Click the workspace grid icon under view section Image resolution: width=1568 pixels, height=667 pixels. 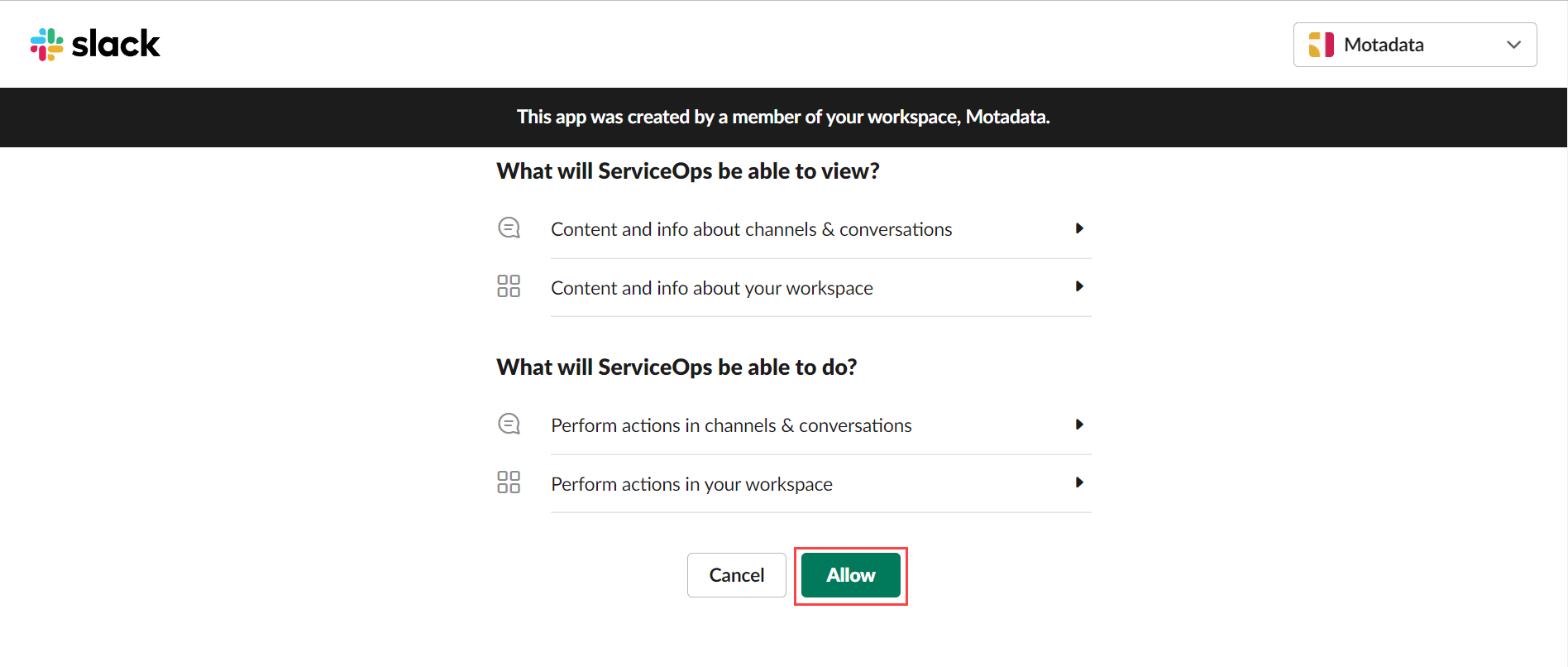[x=509, y=286]
